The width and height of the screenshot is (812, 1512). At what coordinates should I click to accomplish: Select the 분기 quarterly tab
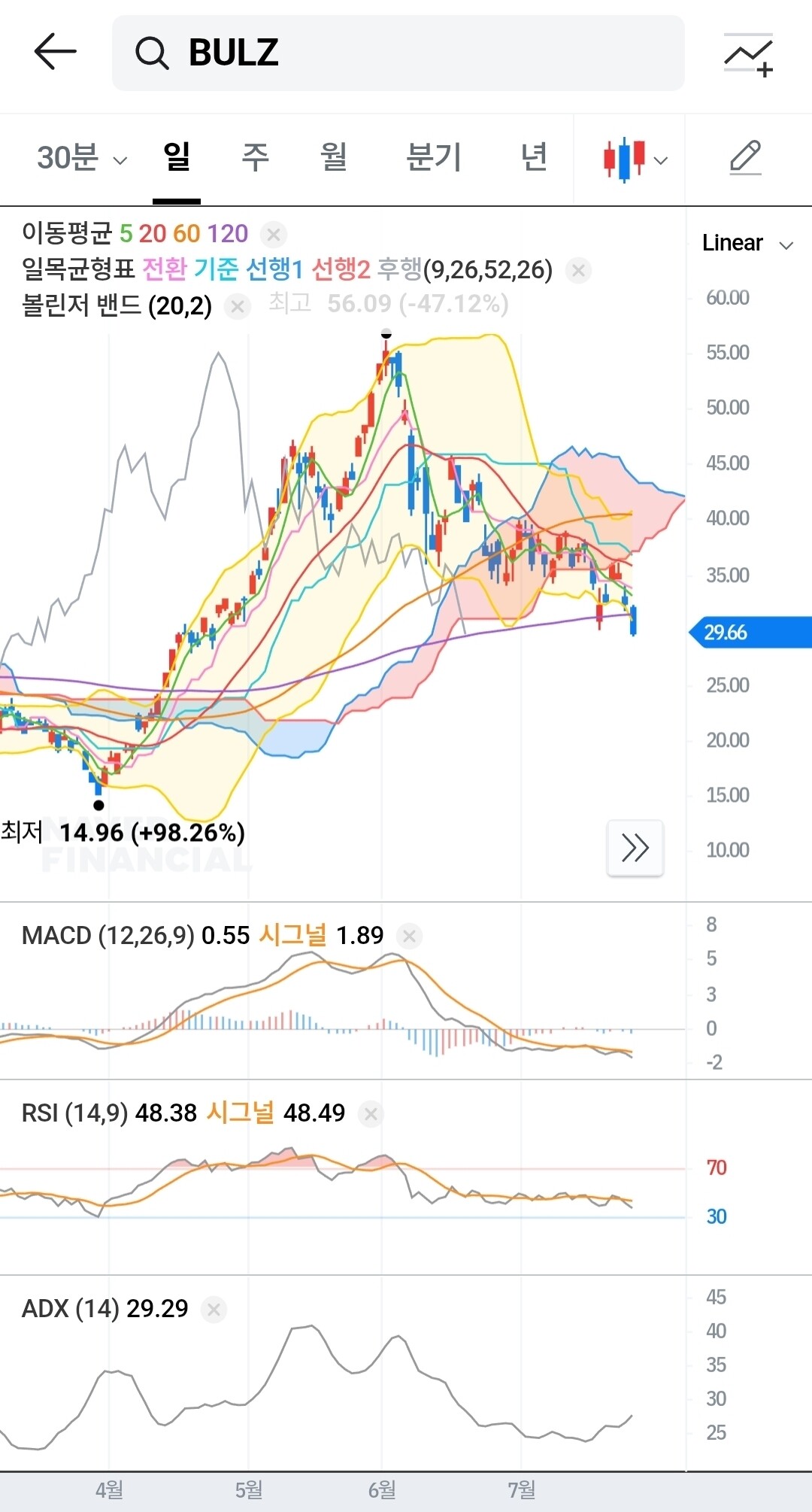pyautogui.click(x=433, y=157)
